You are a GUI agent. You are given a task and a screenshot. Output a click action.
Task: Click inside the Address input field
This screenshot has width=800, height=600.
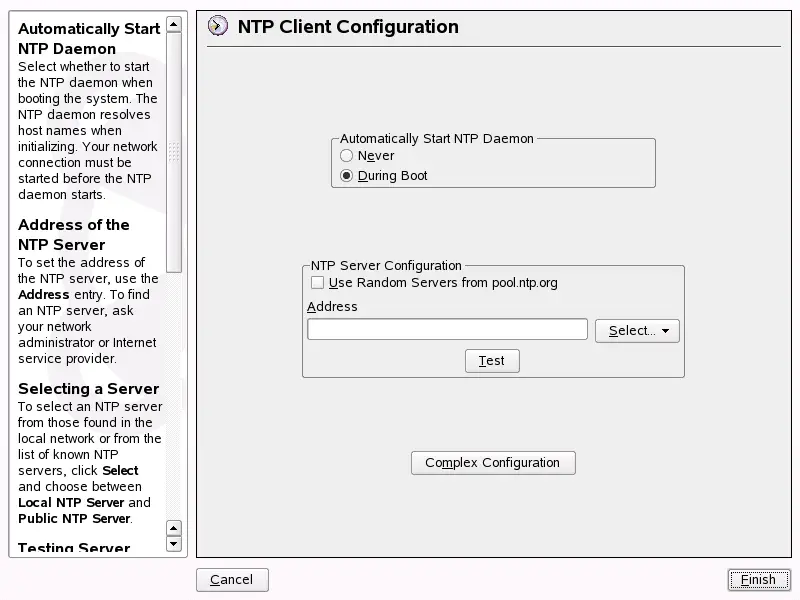tap(446, 329)
